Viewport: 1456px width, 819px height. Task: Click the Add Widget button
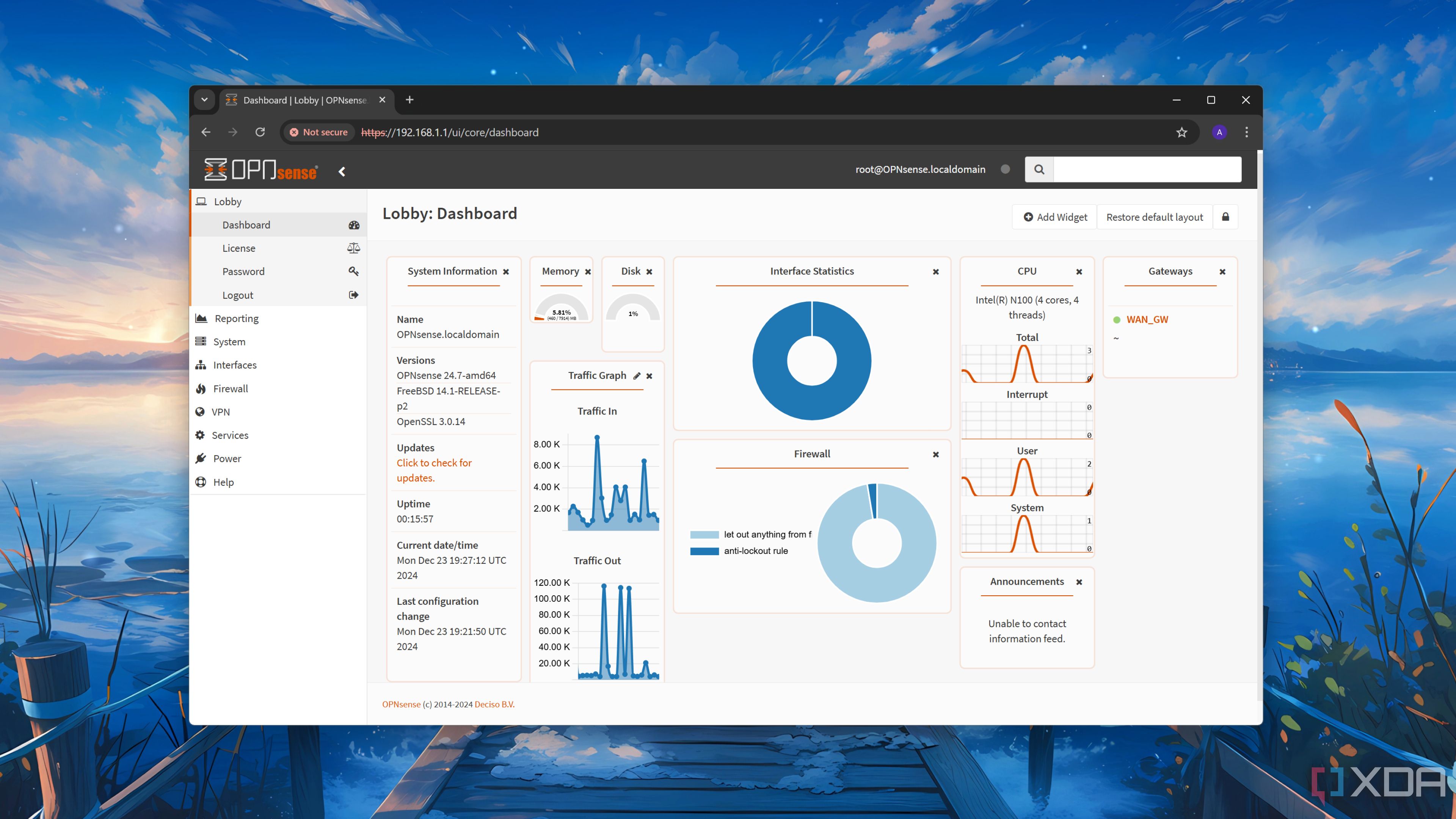tap(1053, 217)
